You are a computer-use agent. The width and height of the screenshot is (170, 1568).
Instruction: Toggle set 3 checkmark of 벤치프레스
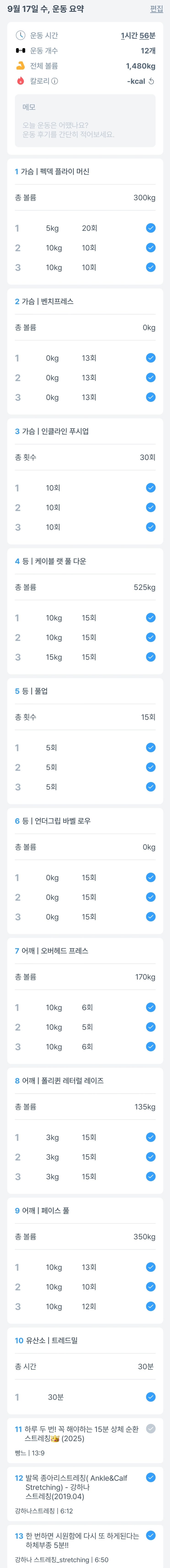click(x=151, y=398)
